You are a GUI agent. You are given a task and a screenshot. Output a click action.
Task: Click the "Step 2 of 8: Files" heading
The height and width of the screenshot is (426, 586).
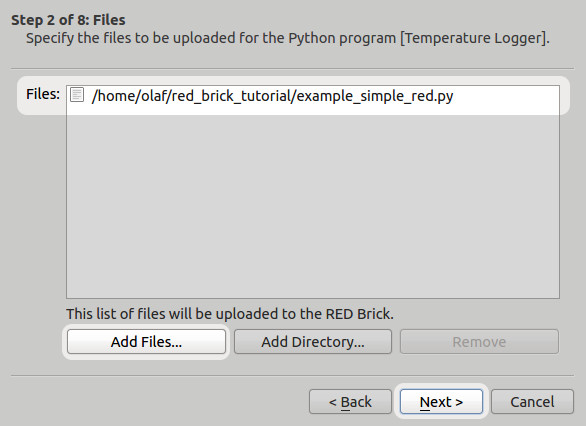pos(68,20)
